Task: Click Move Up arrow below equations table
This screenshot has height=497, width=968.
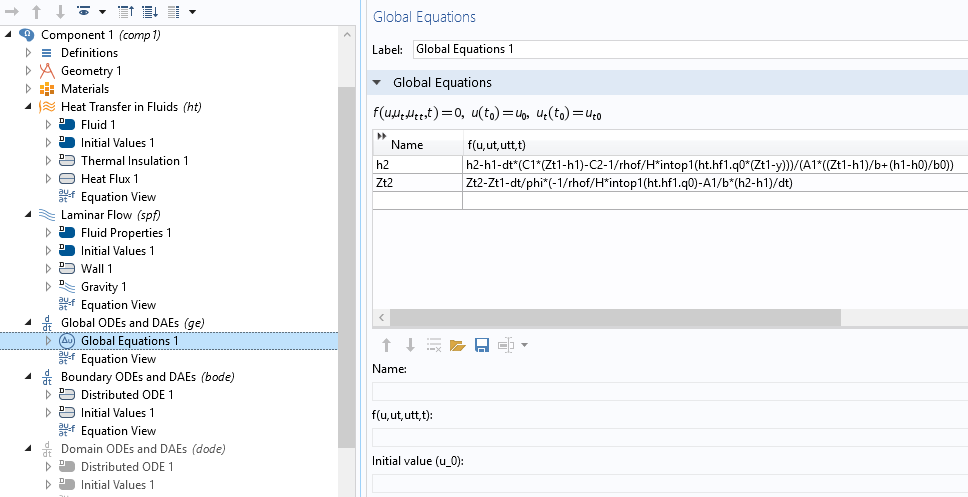Action: 386,345
